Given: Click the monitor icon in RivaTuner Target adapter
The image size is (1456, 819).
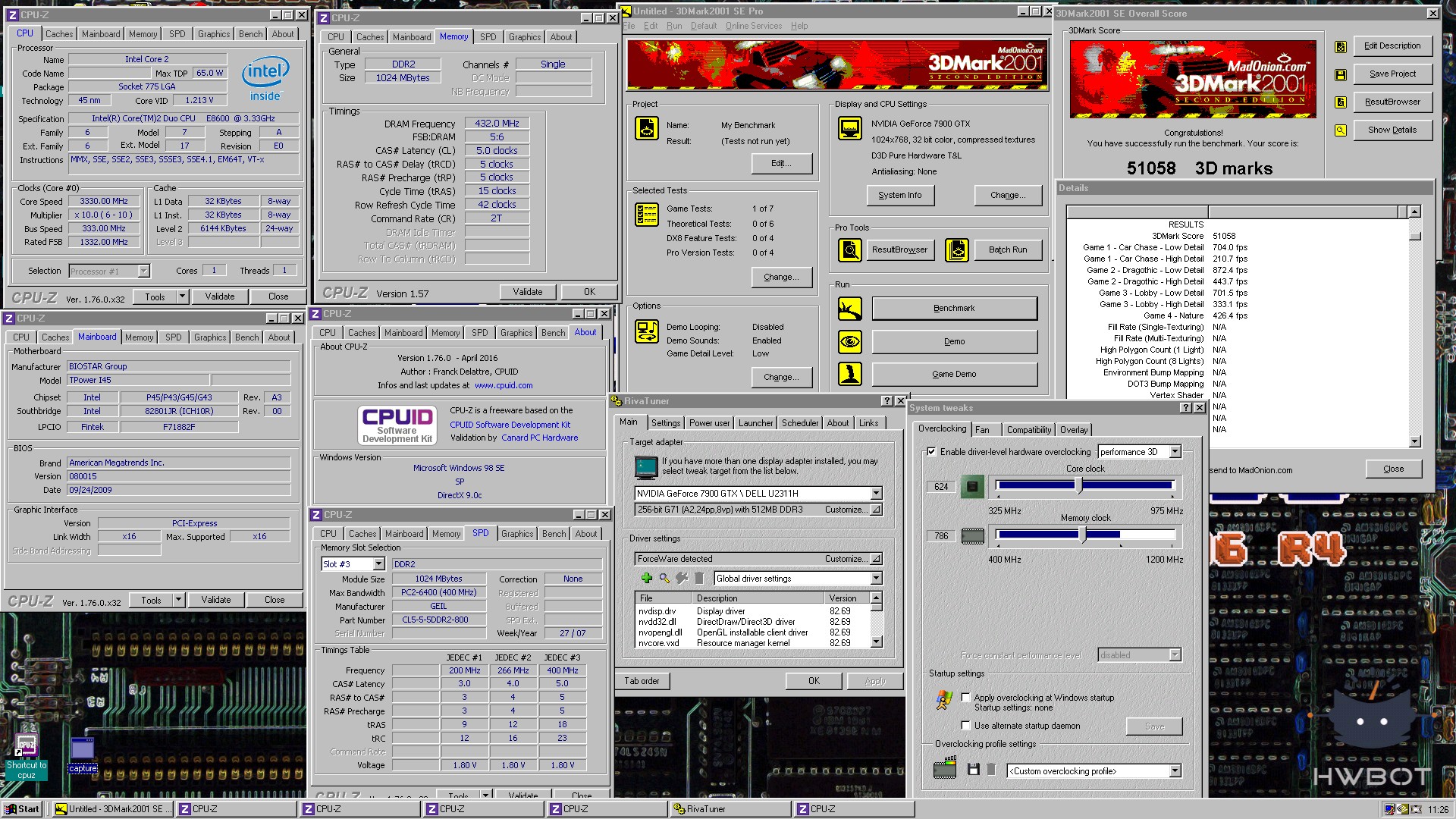Looking at the screenshot, I should (x=646, y=466).
